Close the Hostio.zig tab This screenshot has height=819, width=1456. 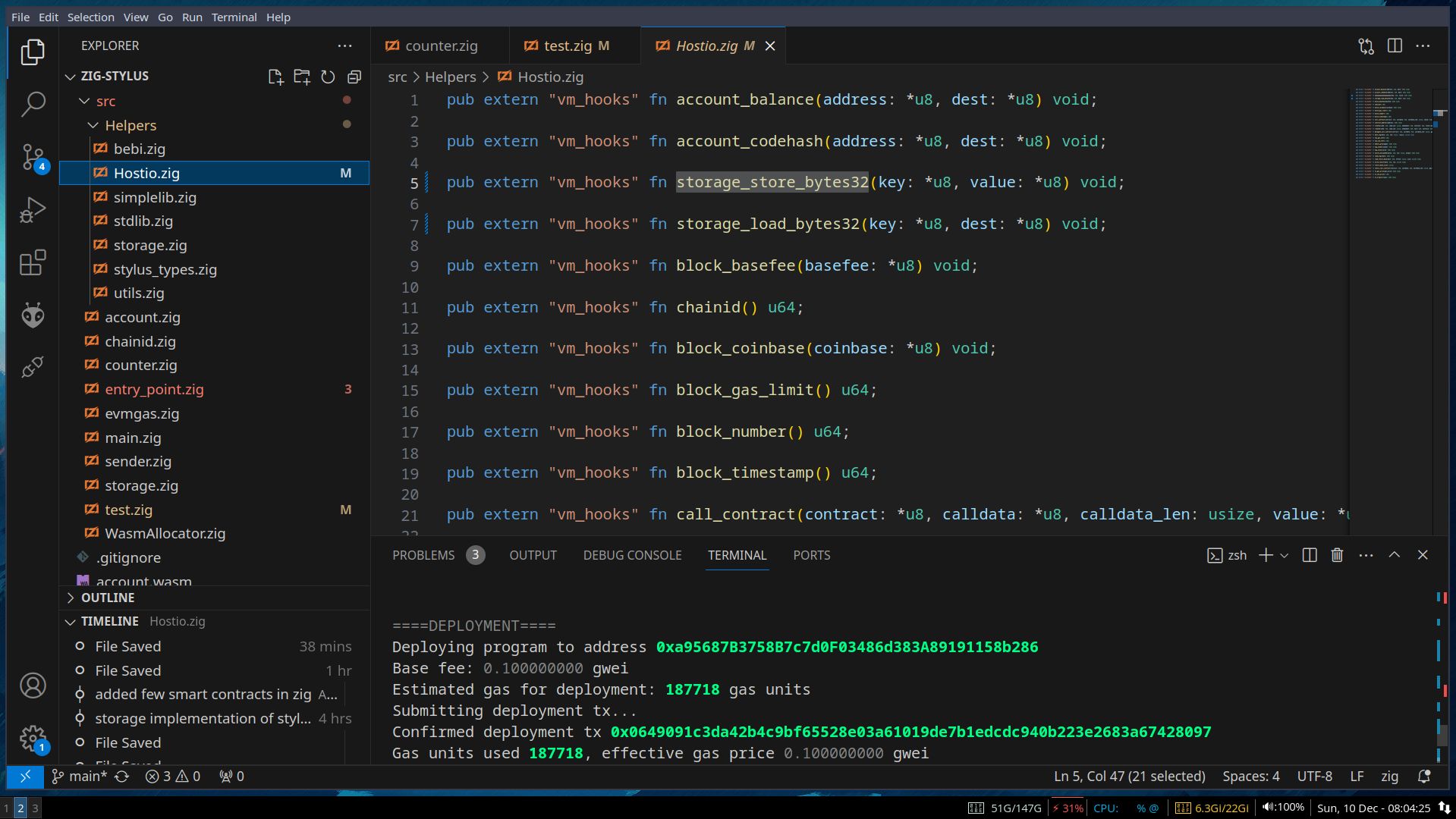pos(770,46)
